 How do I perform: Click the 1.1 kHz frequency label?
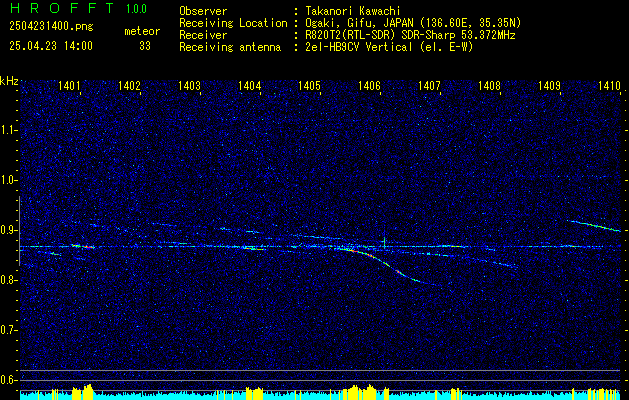(x=8, y=130)
